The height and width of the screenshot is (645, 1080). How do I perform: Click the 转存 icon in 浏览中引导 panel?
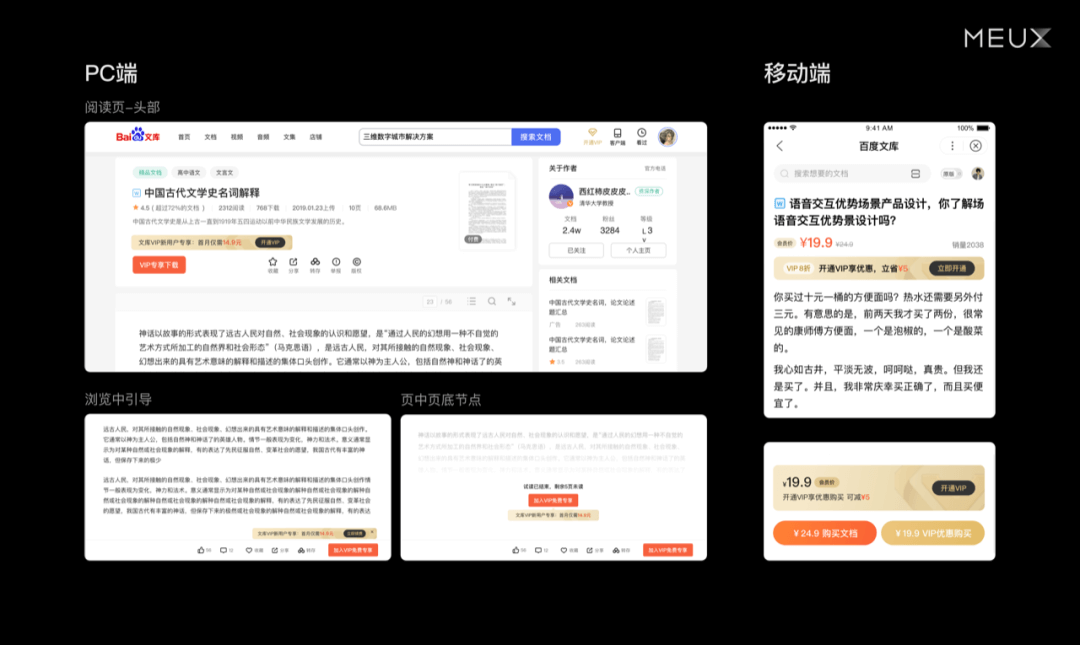coord(301,550)
